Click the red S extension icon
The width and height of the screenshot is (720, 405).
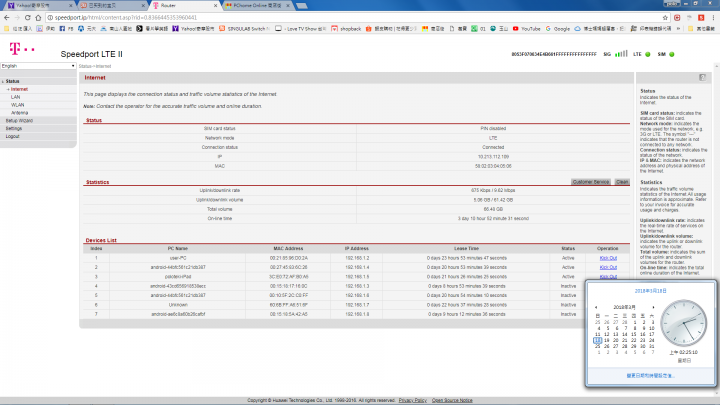coord(701,17)
